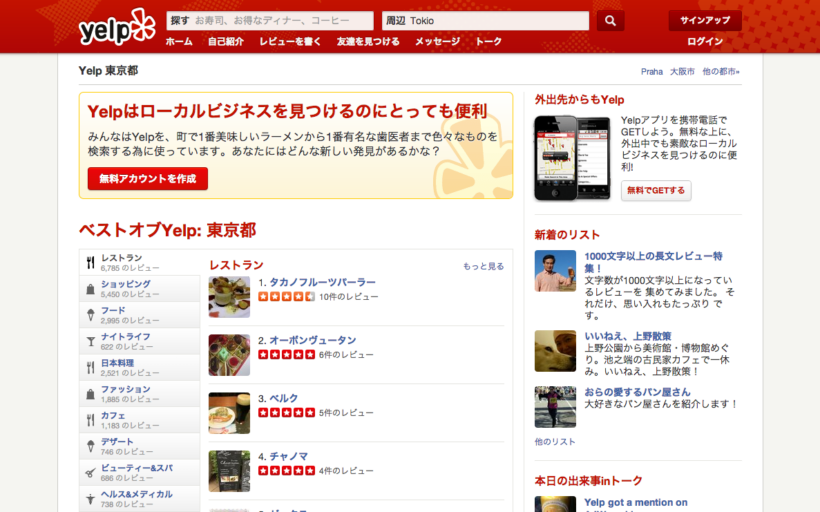Viewport: 820px width, 512px height.
Task: Open the ベルク restaurant link
Action: pyautogui.click(x=284, y=398)
